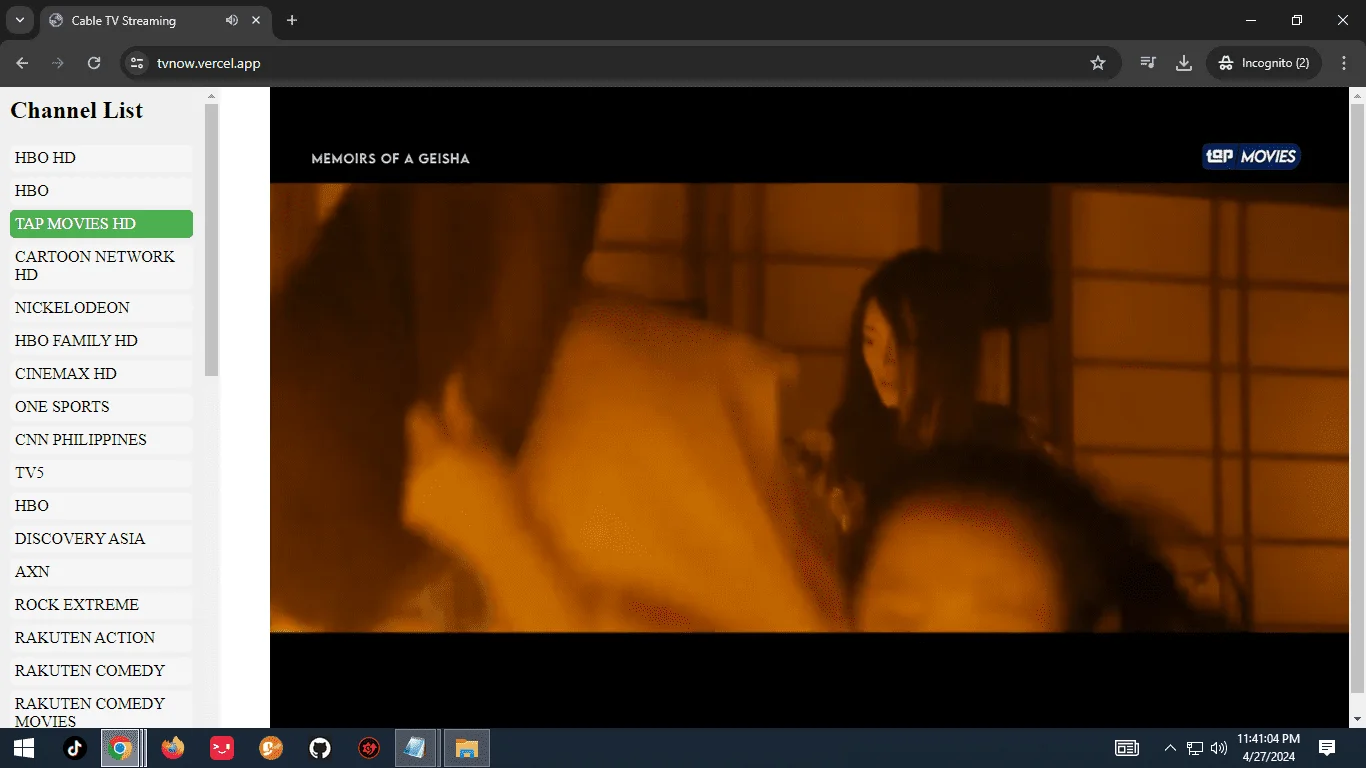The height and width of the screenshot is (768, 1366).
Task: Open Chrome's three-dot menu
Action: coord(1342,63)
